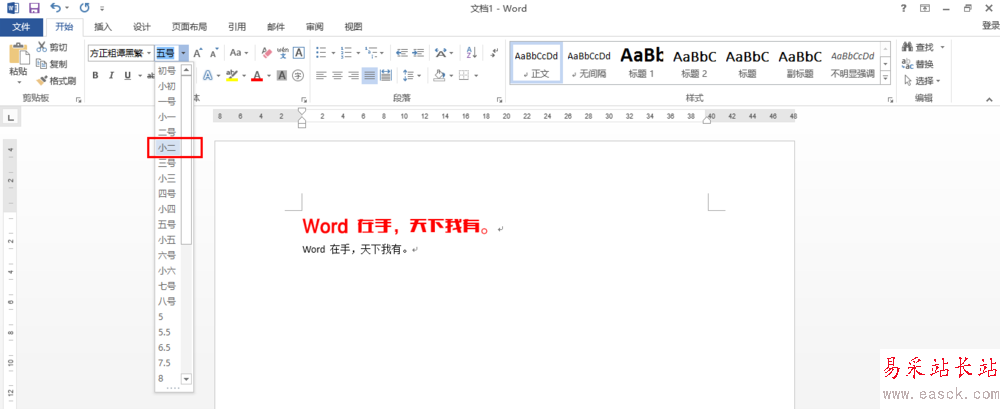Decrease font size with shrink font icon
Image resolution: width=1000 pixels, height=409 pixels.
[x=214, y=52]
